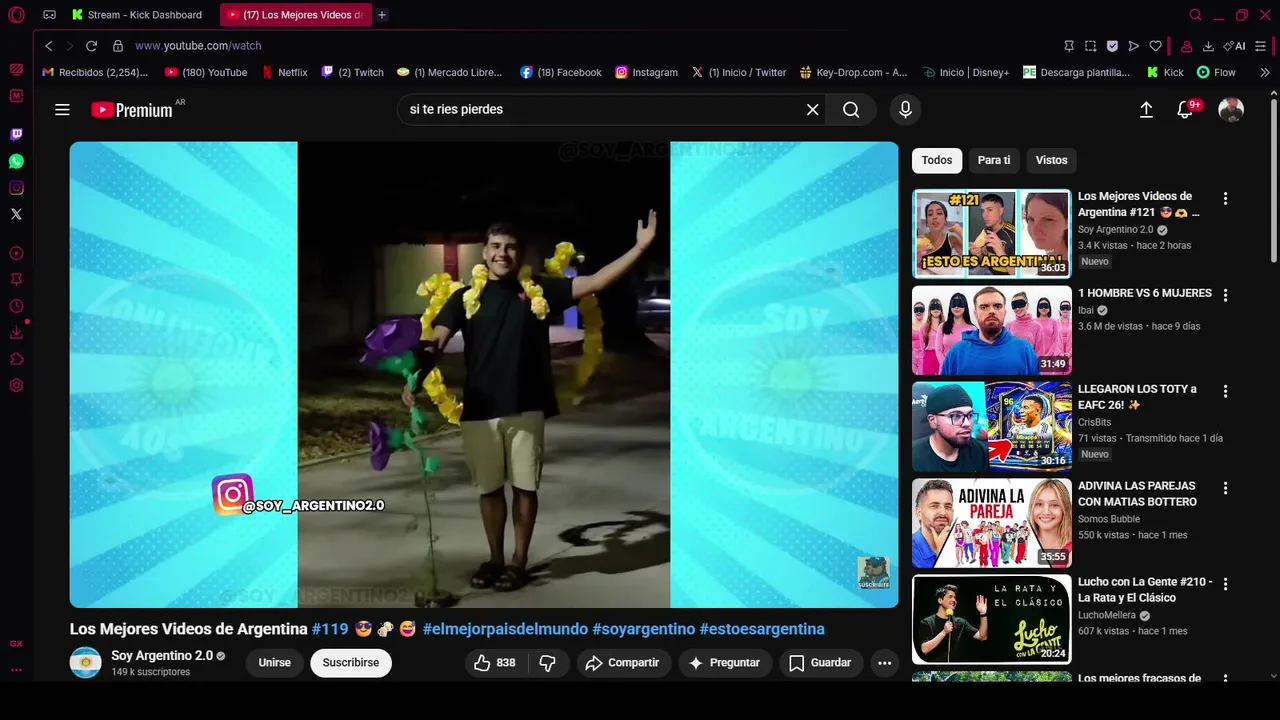Open a new tab with plus button
Image resolution: width=1280 pixels, height=720 pixels.
tap(382, 15)
